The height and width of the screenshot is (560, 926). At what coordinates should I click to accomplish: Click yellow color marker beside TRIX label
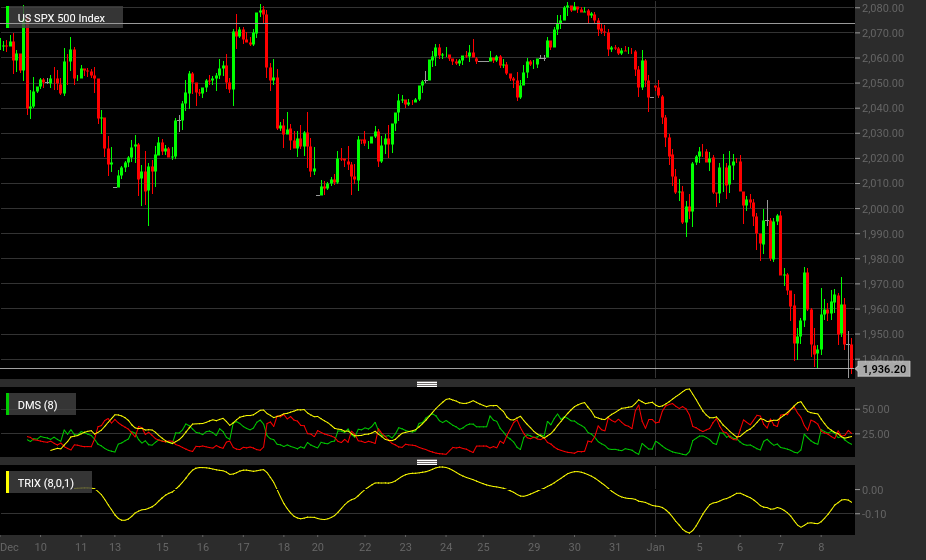(x=8, y=482)
